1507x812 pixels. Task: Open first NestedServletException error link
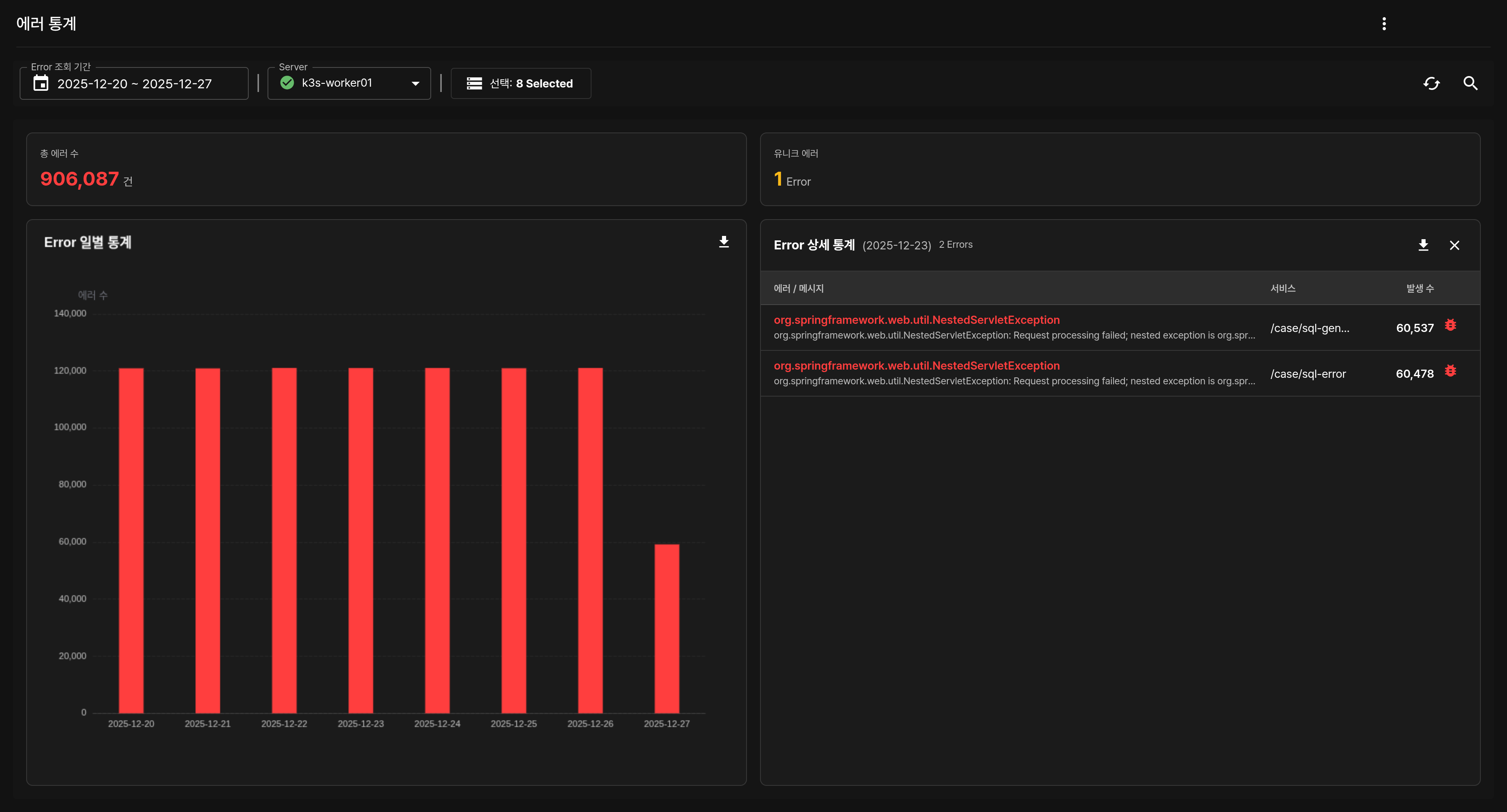[x=916, y=320]
